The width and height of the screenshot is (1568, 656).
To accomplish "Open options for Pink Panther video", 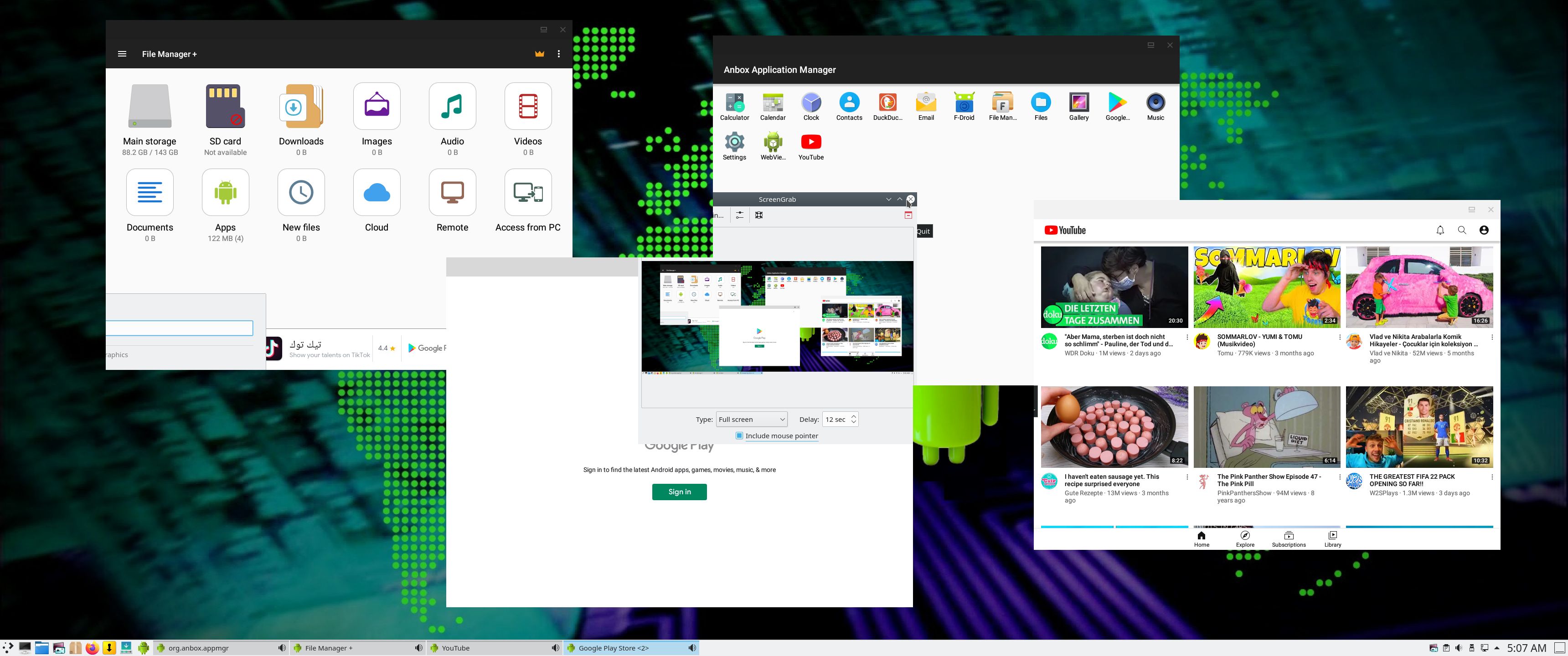I will click(x=1339, y=477).
